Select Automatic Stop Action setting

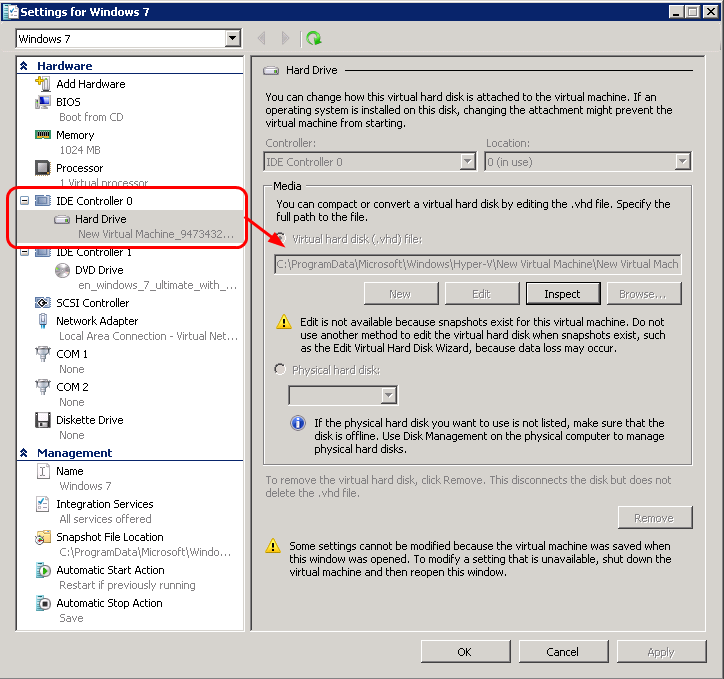109,603
